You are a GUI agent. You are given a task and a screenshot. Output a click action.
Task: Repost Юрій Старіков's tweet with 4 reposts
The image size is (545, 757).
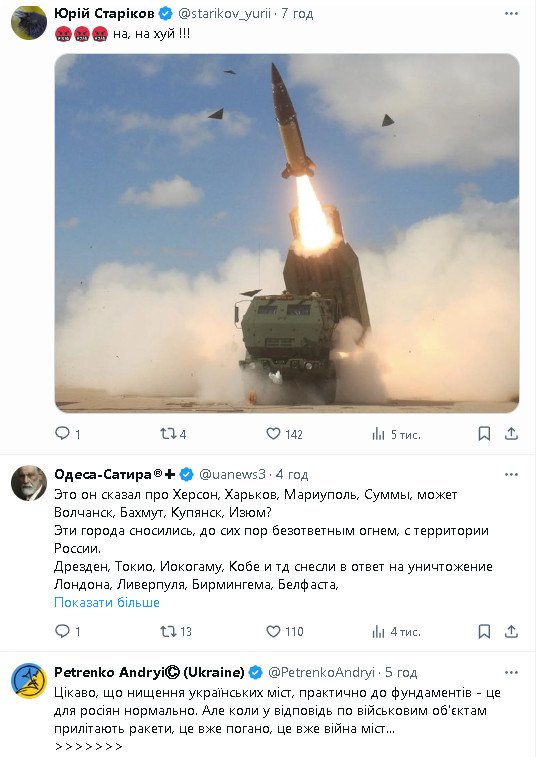tap(173, 434)
